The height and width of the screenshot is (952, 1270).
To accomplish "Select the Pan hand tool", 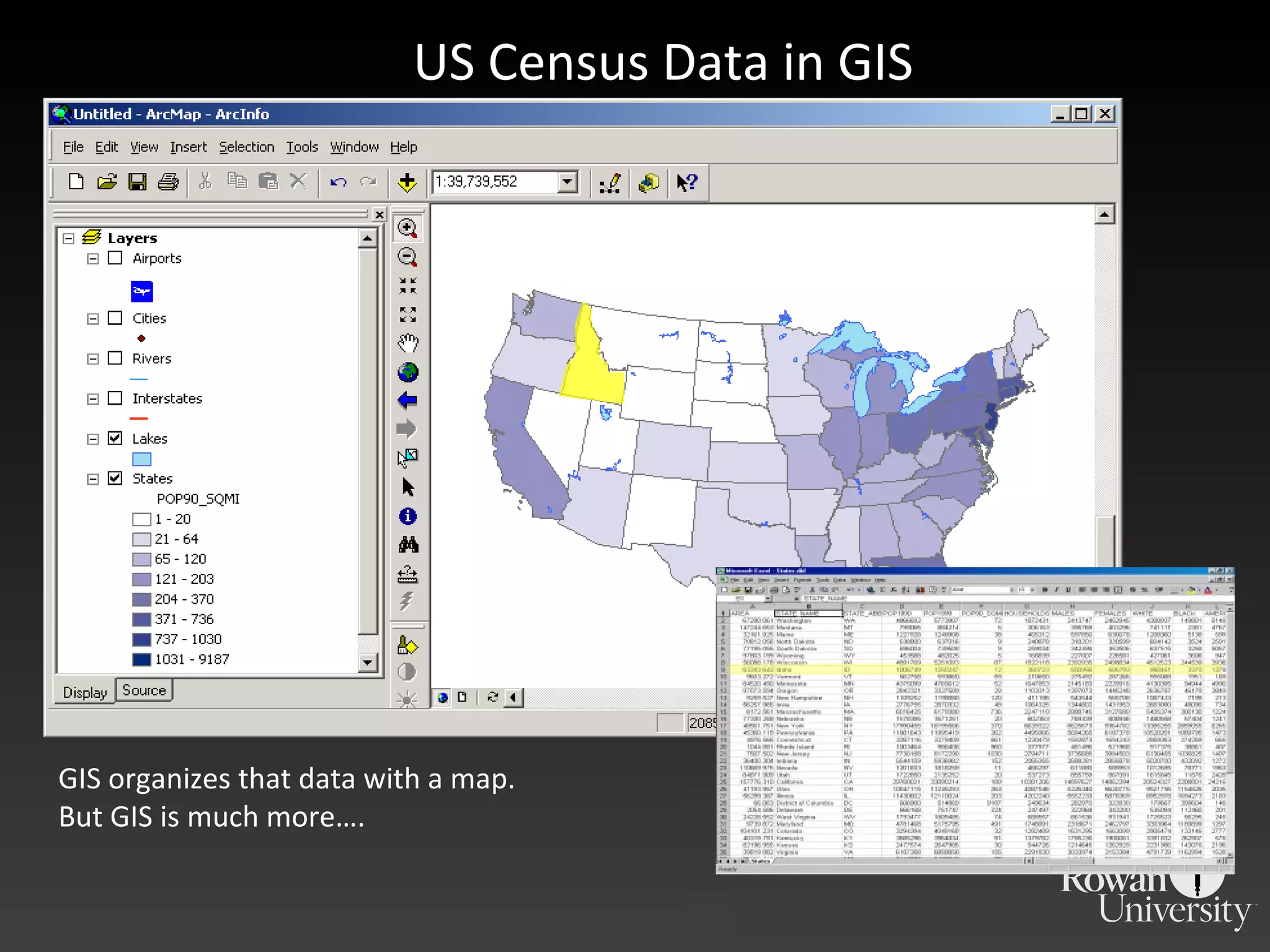I will point(407,343).
